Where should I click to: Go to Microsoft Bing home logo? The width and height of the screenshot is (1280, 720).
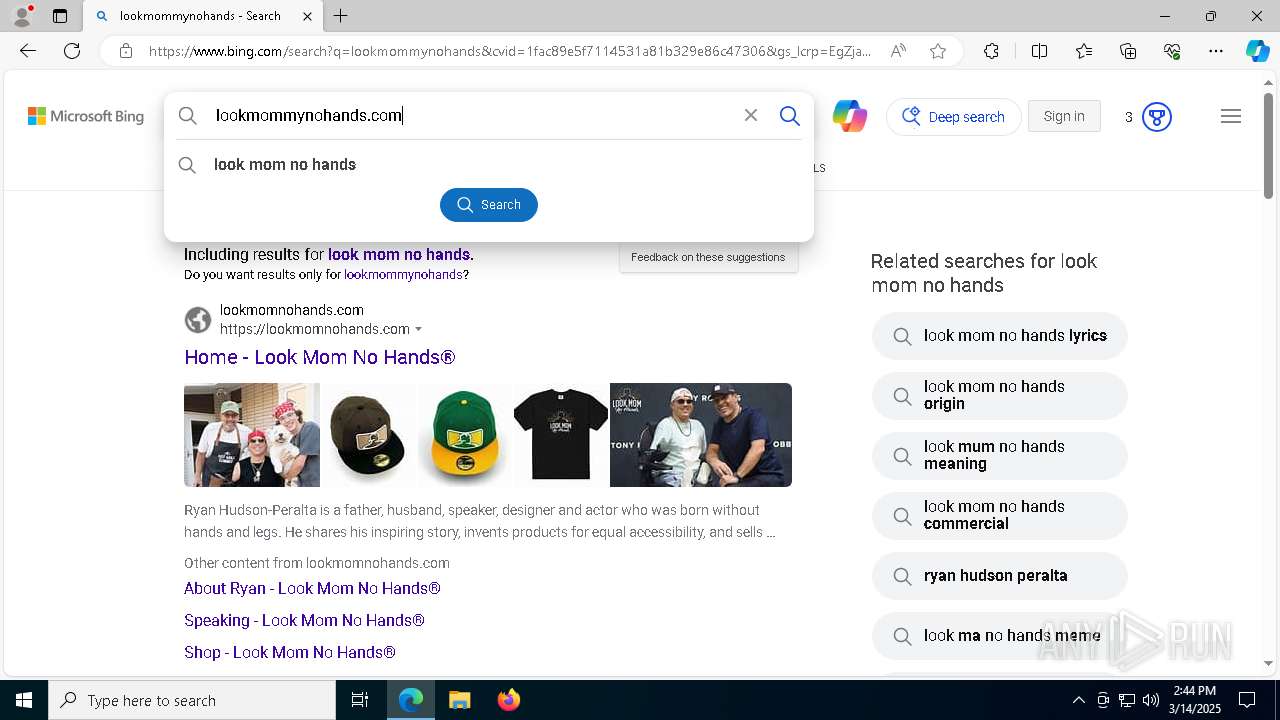[x=86, y=116]
